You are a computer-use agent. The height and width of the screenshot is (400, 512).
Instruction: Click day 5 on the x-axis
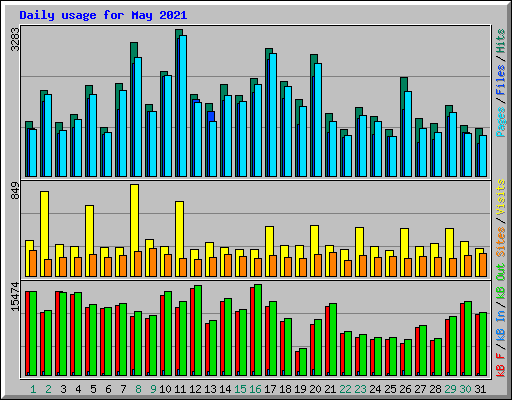click(x=93, y=389)
